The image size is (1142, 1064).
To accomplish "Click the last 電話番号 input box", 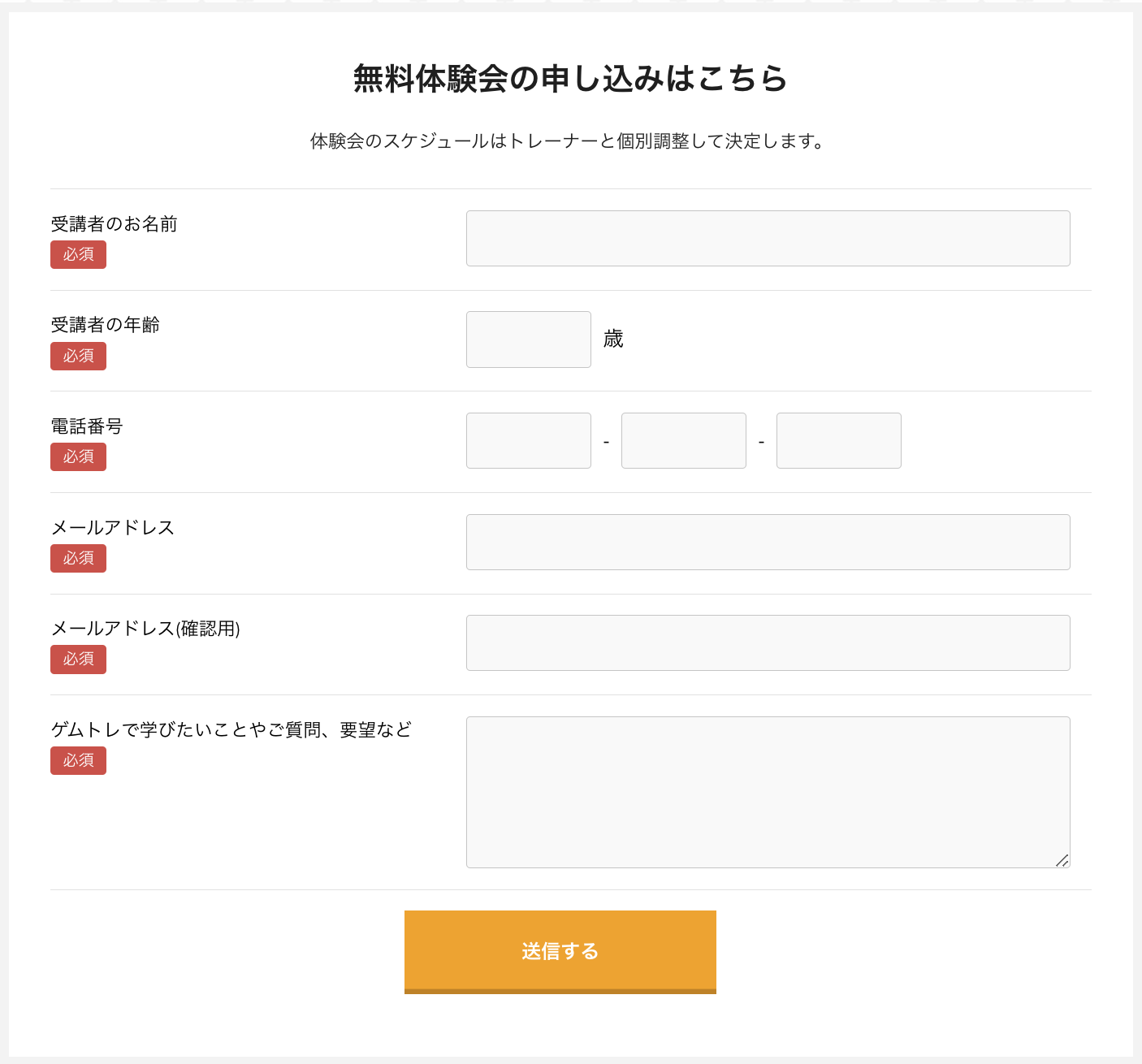I will [x=839, y=440].
